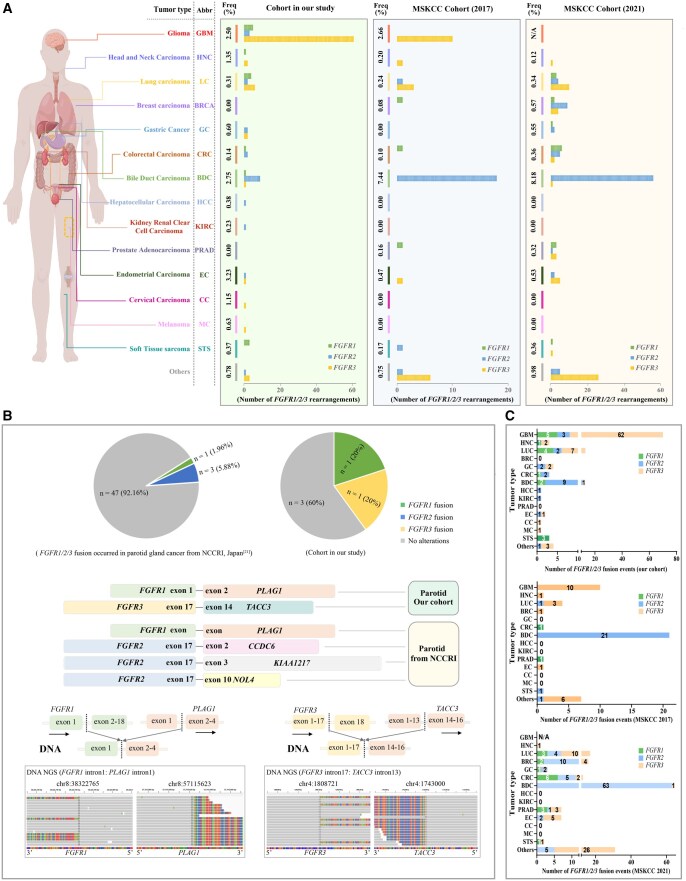Click the 'Bile Duct Carcinoma' label
Image resolution: width=686 pixels, height=881 pixels.
[x=158, y=178]
